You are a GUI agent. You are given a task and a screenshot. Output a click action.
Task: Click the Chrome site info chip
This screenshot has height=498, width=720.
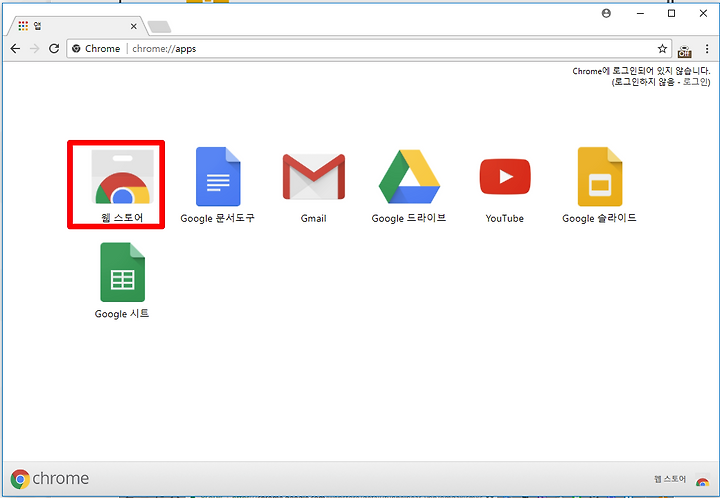96,49
